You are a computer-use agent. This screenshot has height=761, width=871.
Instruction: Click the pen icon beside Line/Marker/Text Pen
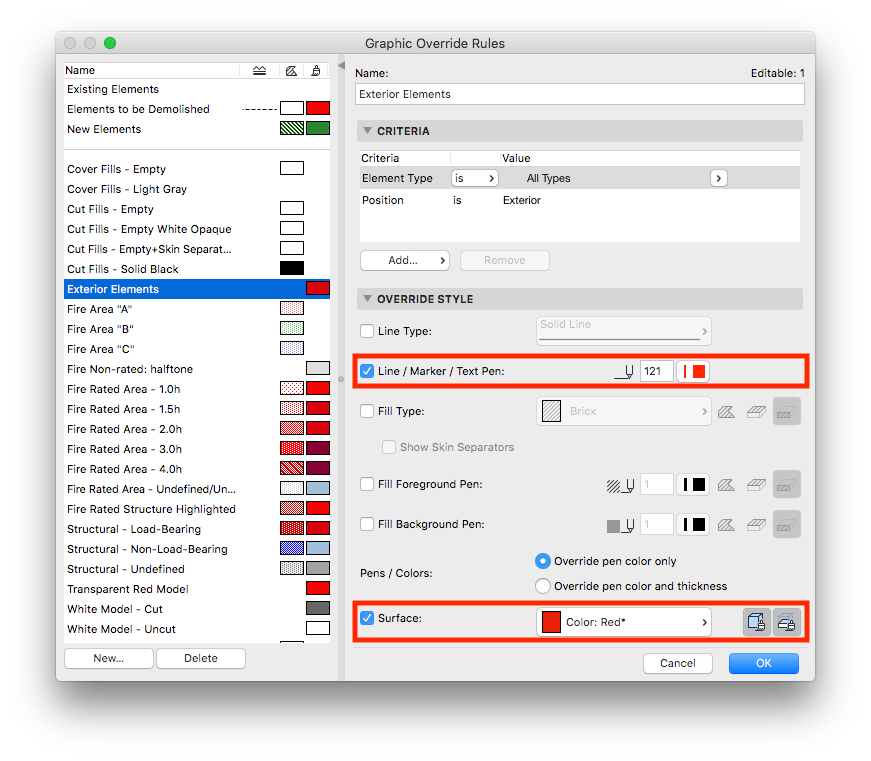(x=624, y=372)
